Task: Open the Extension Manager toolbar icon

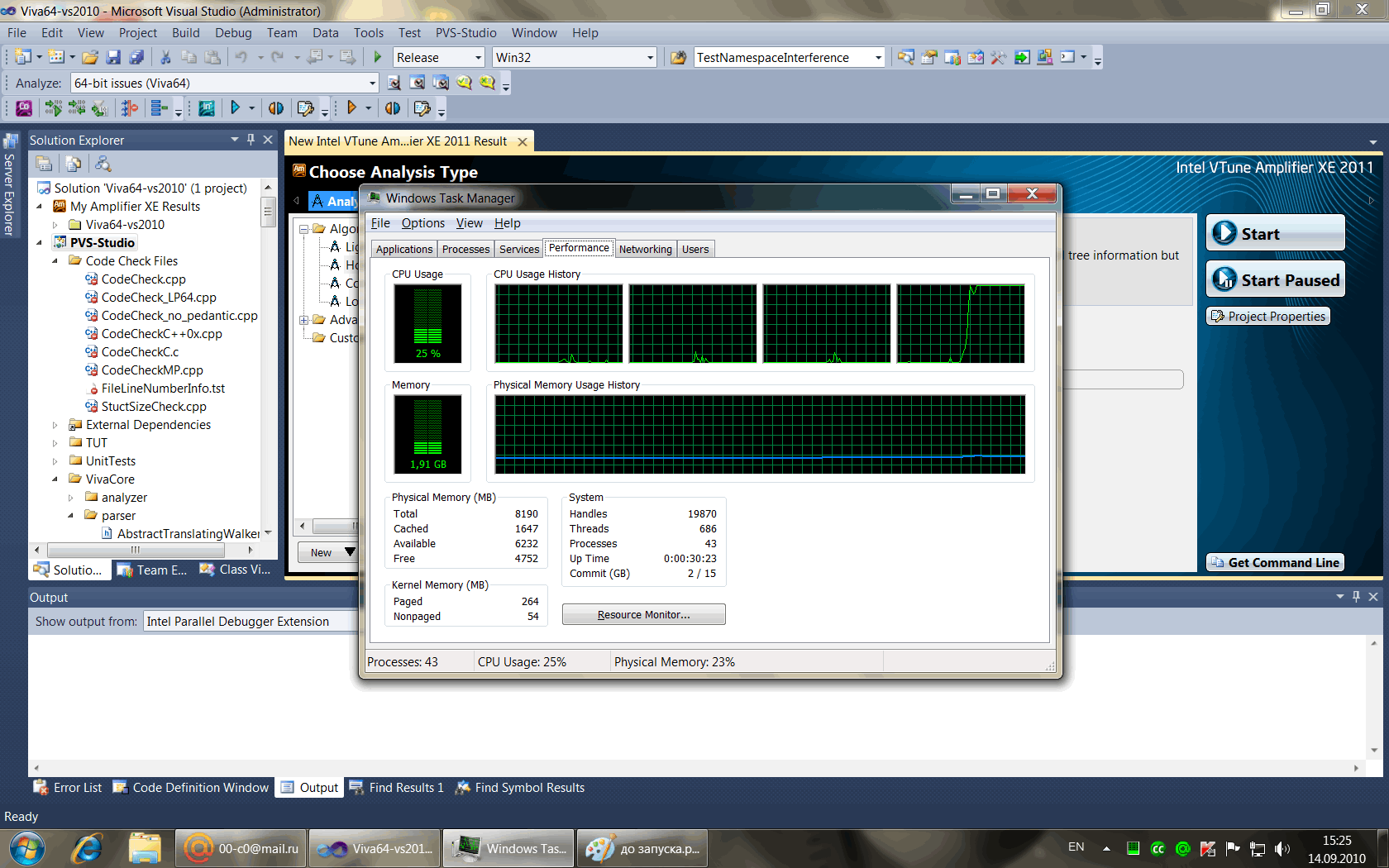Action: tap(1045, 57)
